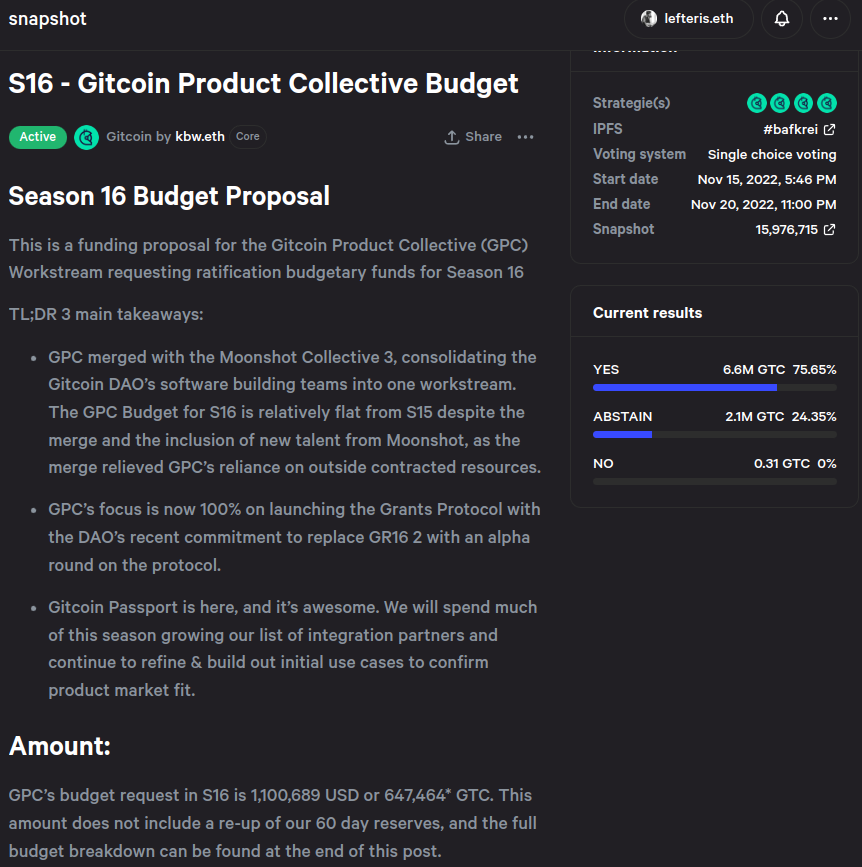Click the Core badge
The height and width of the screenshot is (867, 862).
point(248,137)
